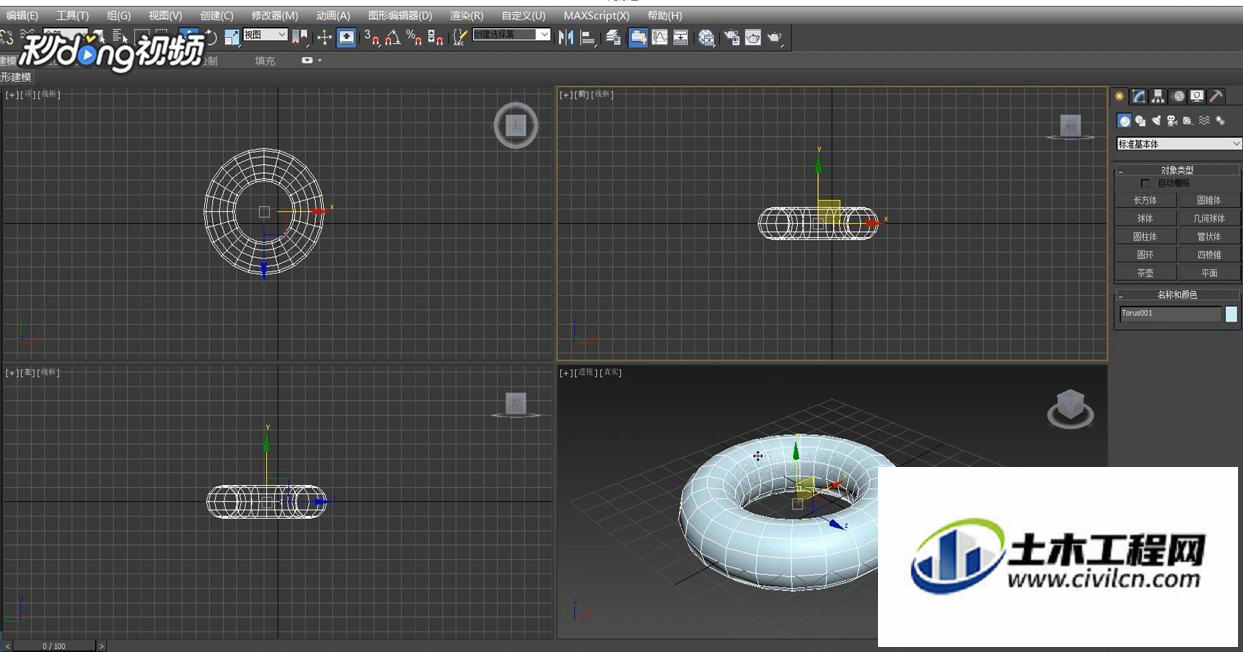Click the next frame arrow on the time slider
Viewport: 1243px width, 652px height.
(101, 646)
